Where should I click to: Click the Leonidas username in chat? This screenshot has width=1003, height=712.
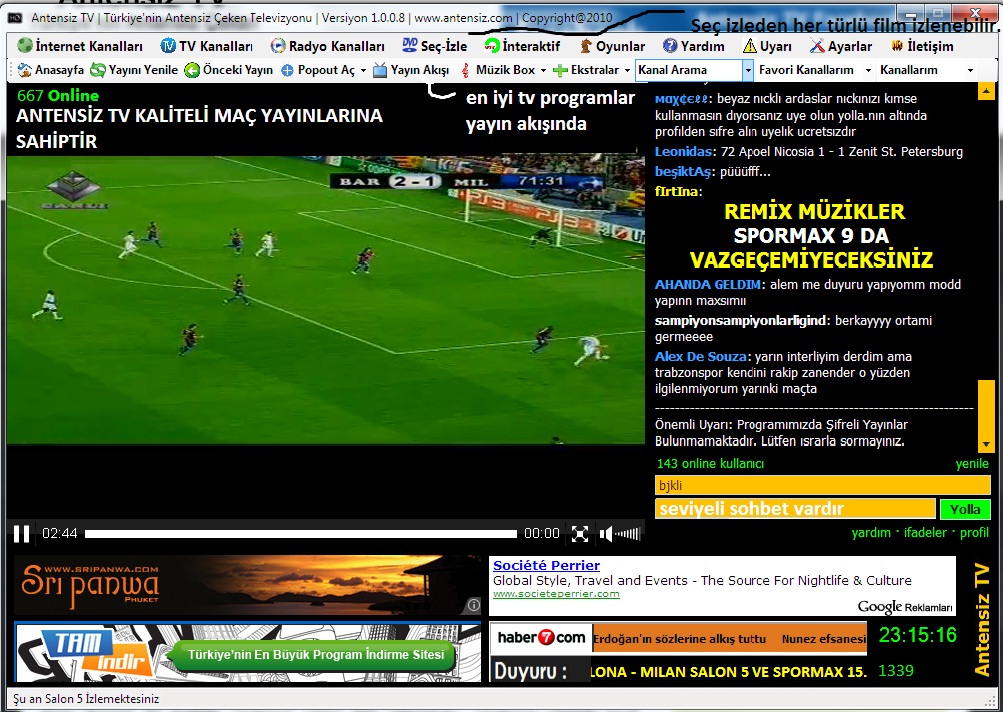coord(683,152)
